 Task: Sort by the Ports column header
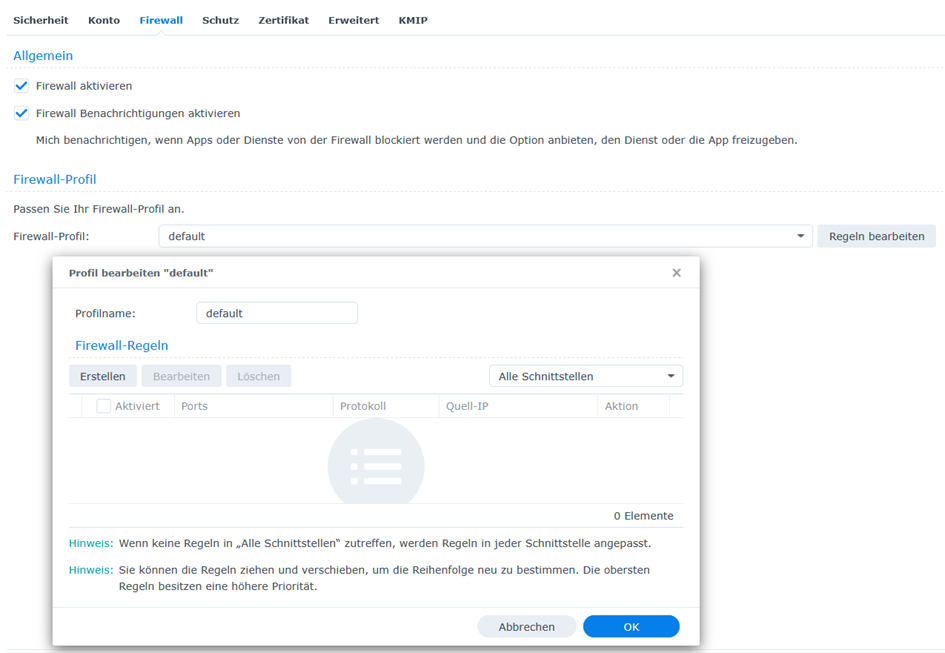[253, 406]
